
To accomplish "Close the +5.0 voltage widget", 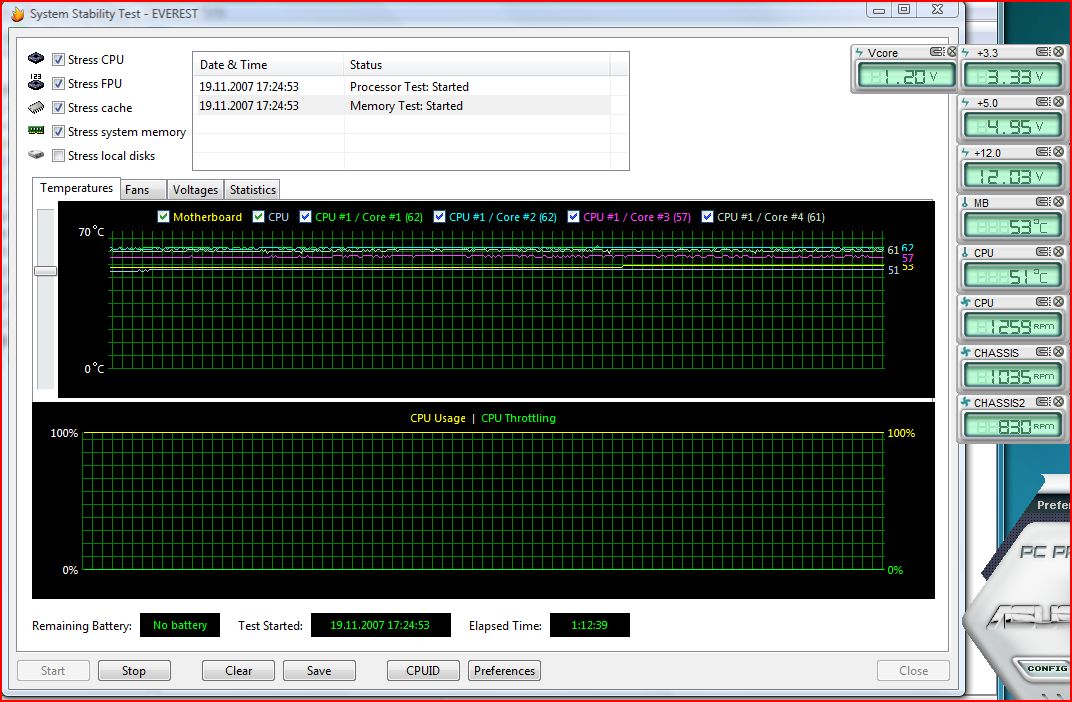I will [1058, 102].
